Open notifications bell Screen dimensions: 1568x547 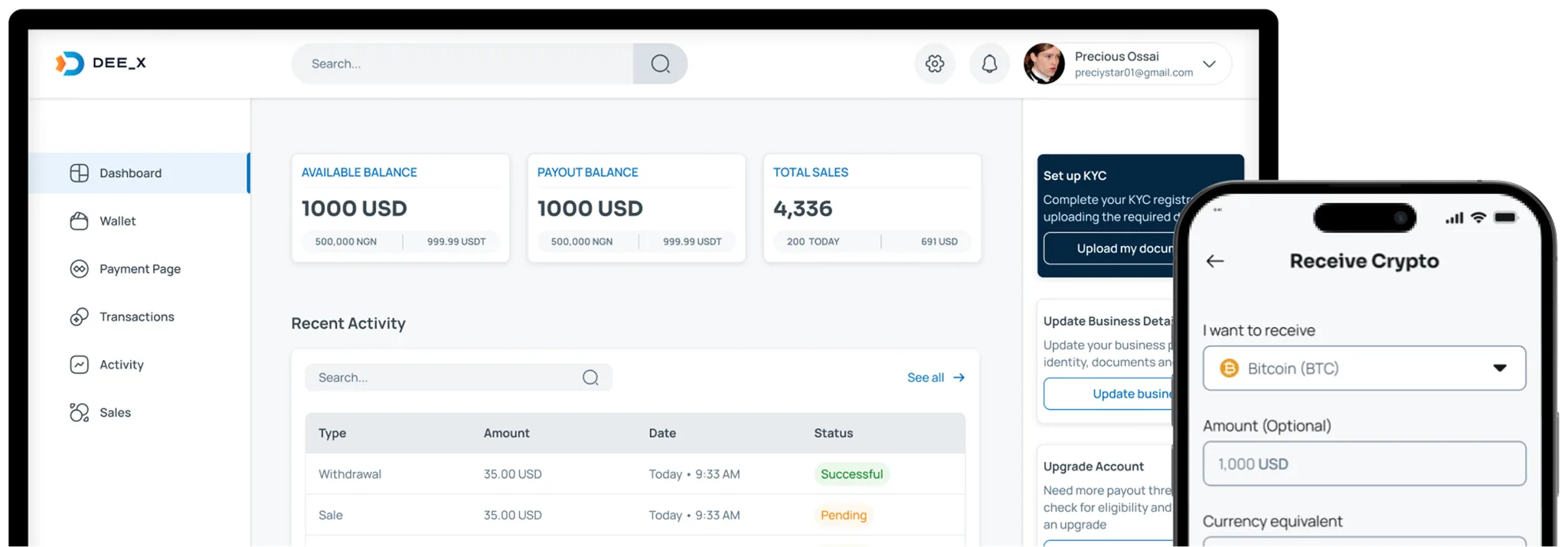989,64
